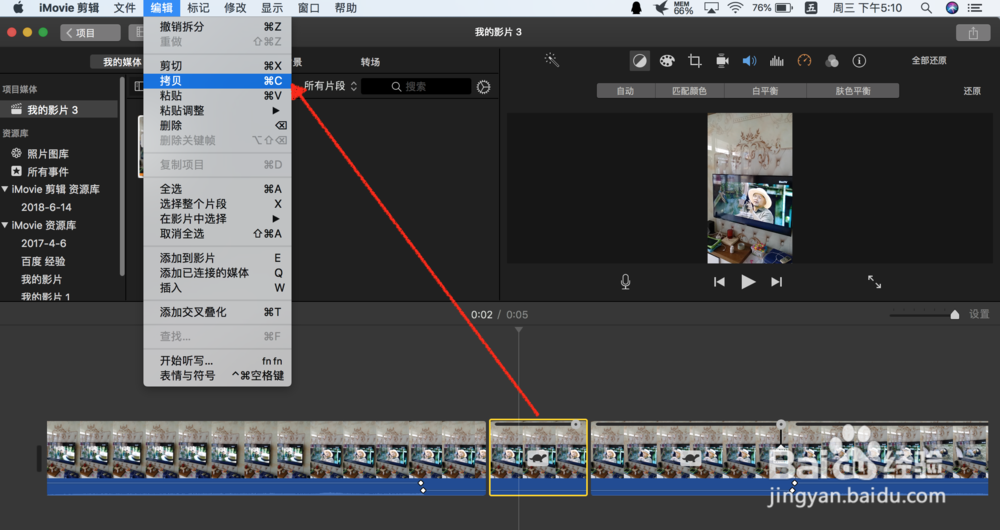Open the 窗口 menu
This screenshot has width=1000, height=530.
[309, 8]
